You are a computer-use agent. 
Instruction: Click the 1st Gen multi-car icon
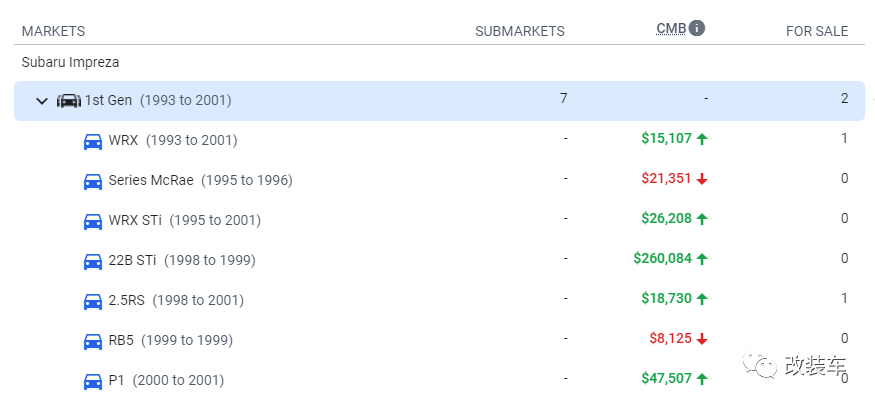pyautogui.click(x=69, y=101)
